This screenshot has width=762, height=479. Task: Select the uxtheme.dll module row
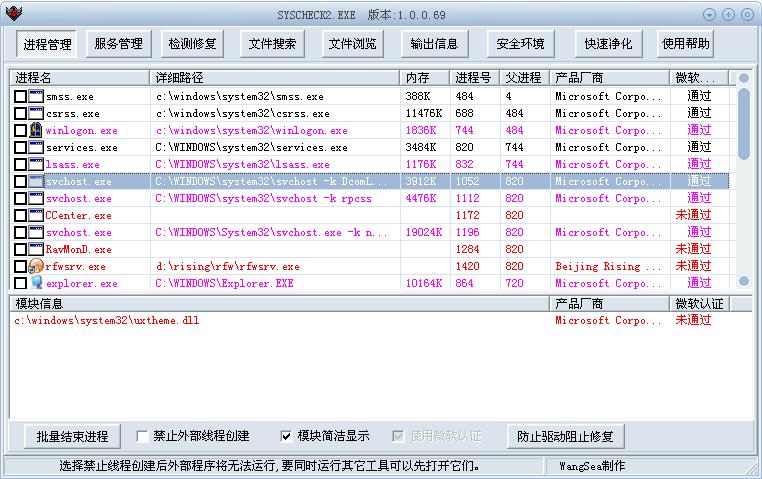tap(369, 321)
